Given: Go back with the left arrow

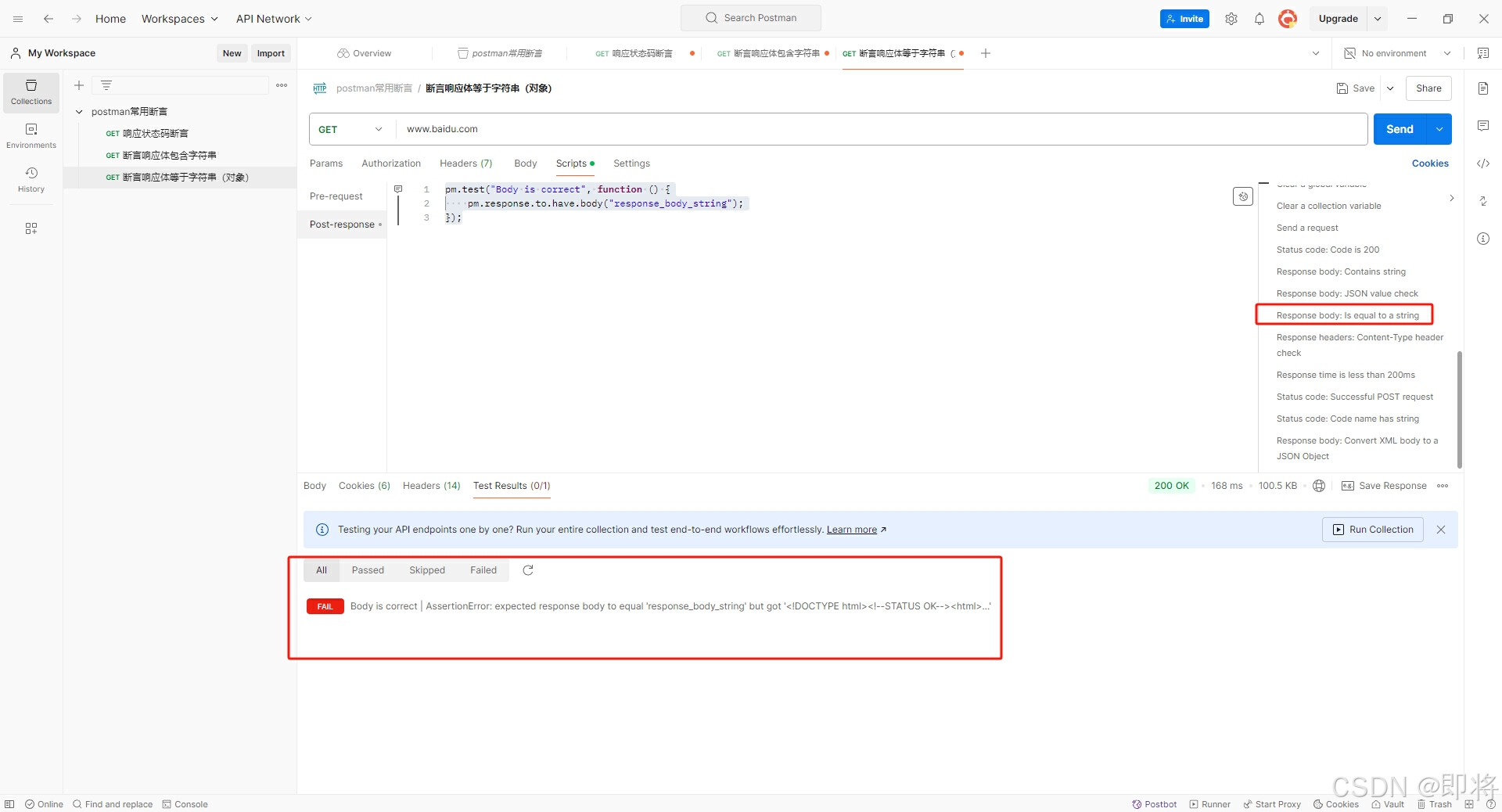Looking at the screenshot, I should coord(49,19).
